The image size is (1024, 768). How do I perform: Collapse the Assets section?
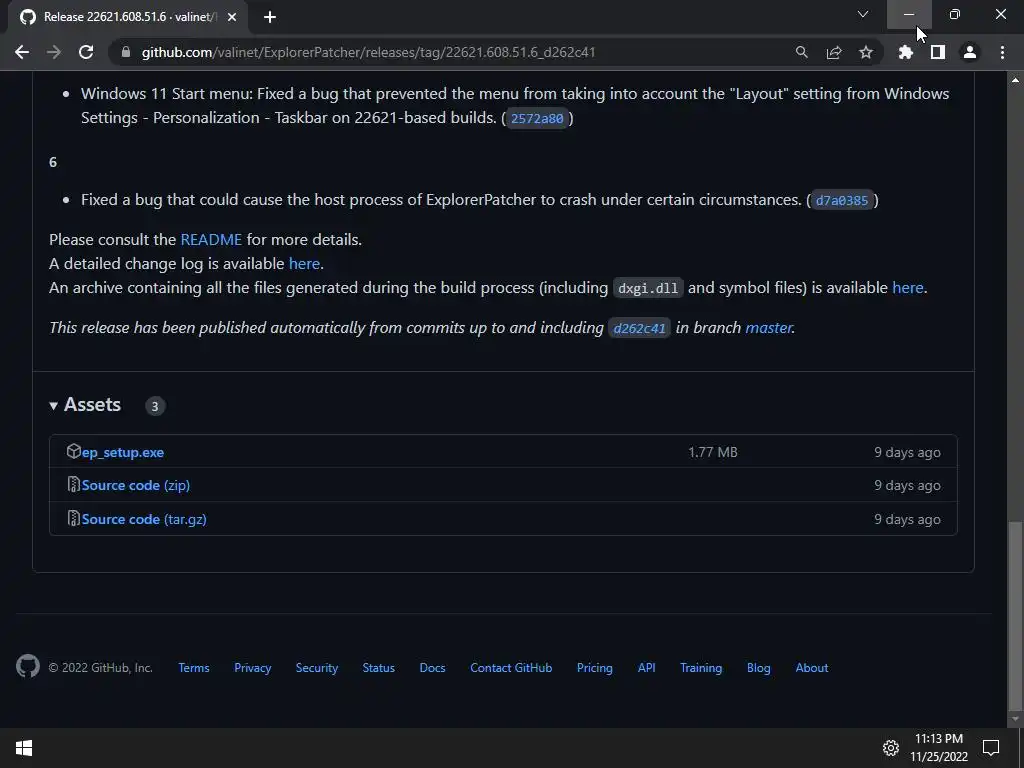pyautogui.click(x=85, y=405)
